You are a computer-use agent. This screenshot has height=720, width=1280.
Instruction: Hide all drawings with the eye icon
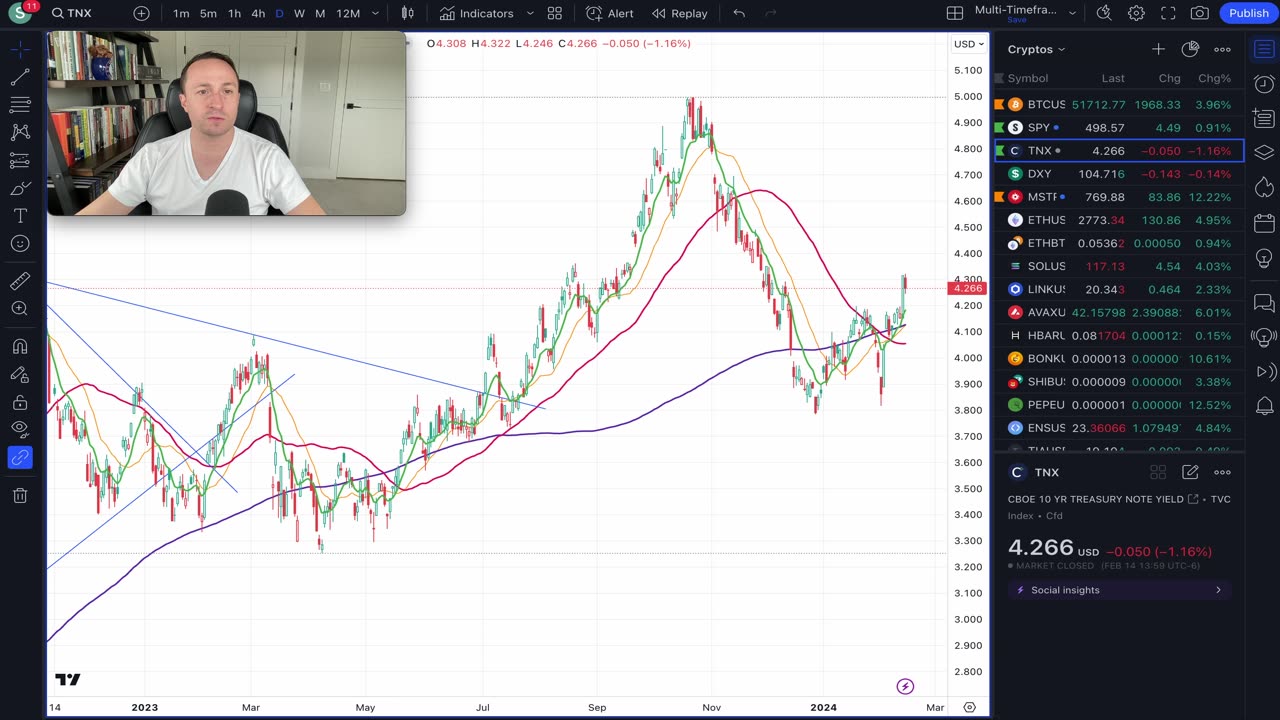(20, 429)
